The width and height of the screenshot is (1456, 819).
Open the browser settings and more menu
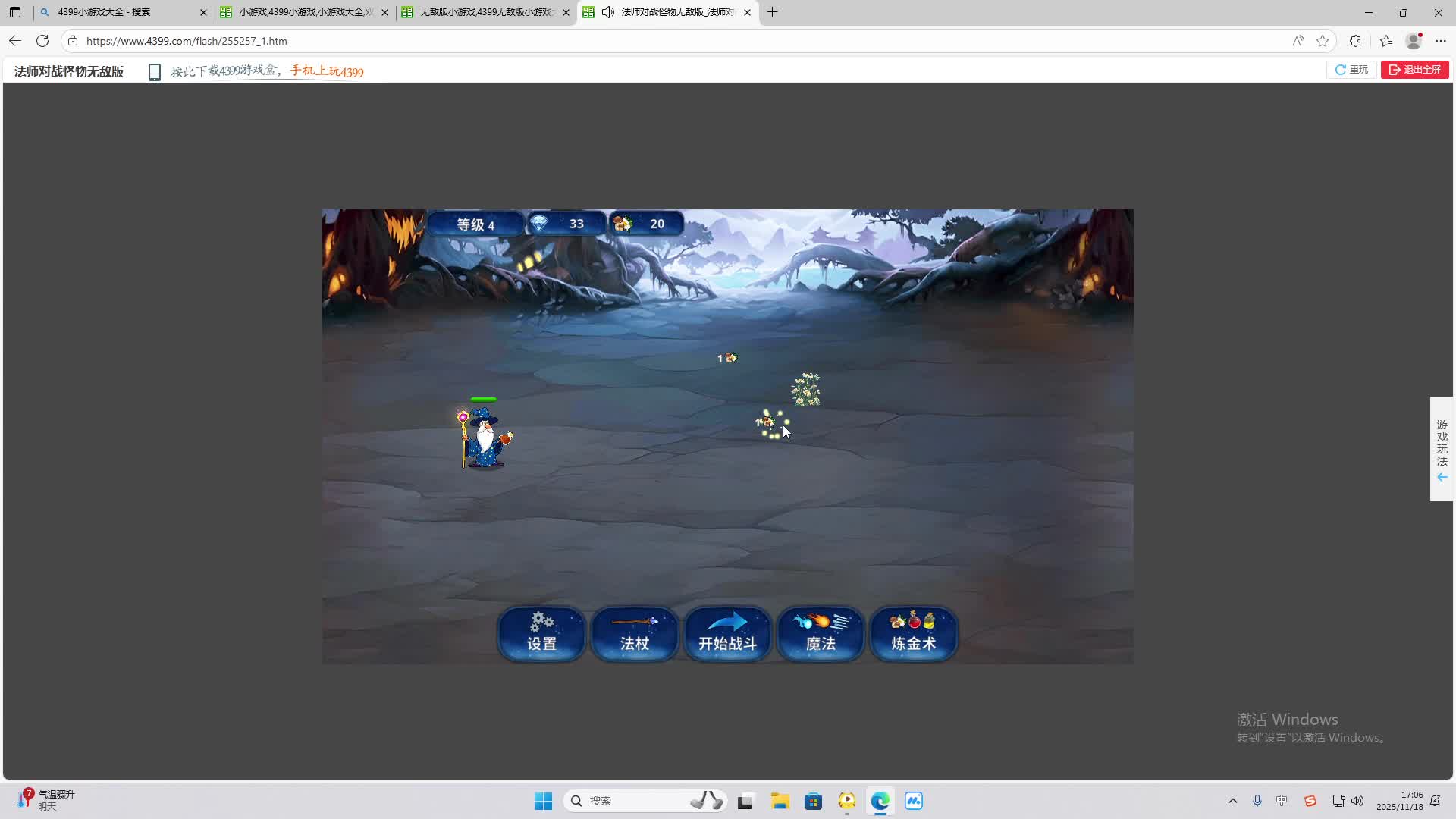pos(1441,41)
